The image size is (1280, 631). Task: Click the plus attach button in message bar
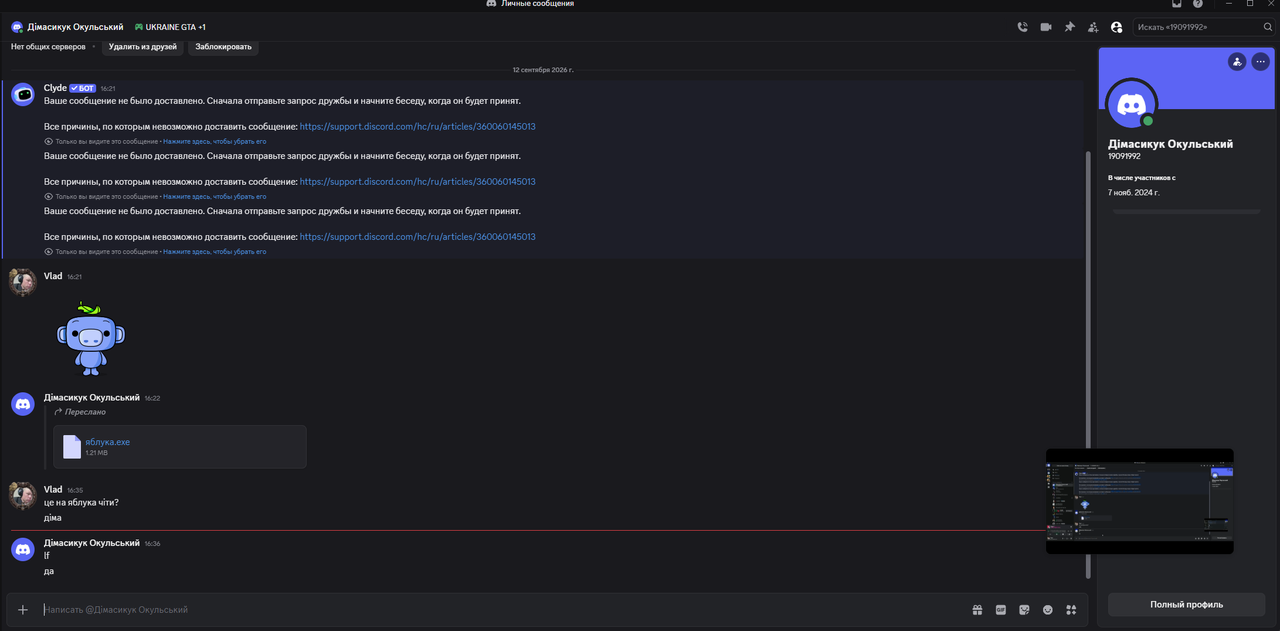click(x=23, y=609)
